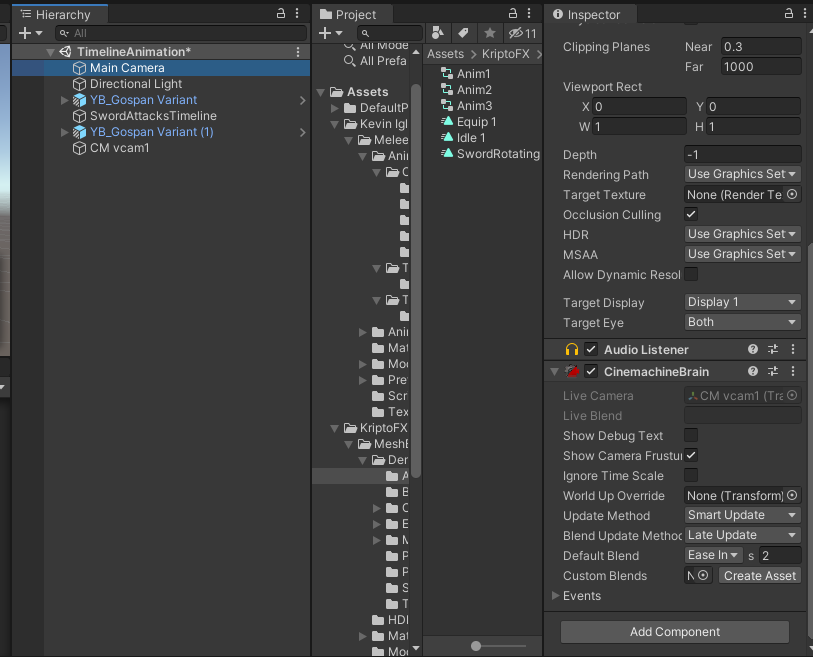The image size is (813, 657).
Task: Expand YB_Gospan Variant (1)
Action: [64, 132]
